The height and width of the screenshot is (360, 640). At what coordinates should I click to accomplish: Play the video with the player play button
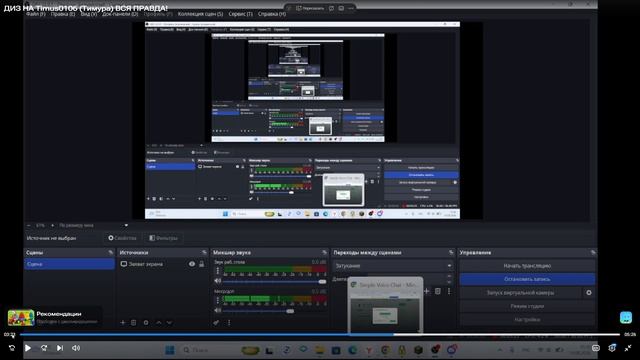click(x=28, y=348)
